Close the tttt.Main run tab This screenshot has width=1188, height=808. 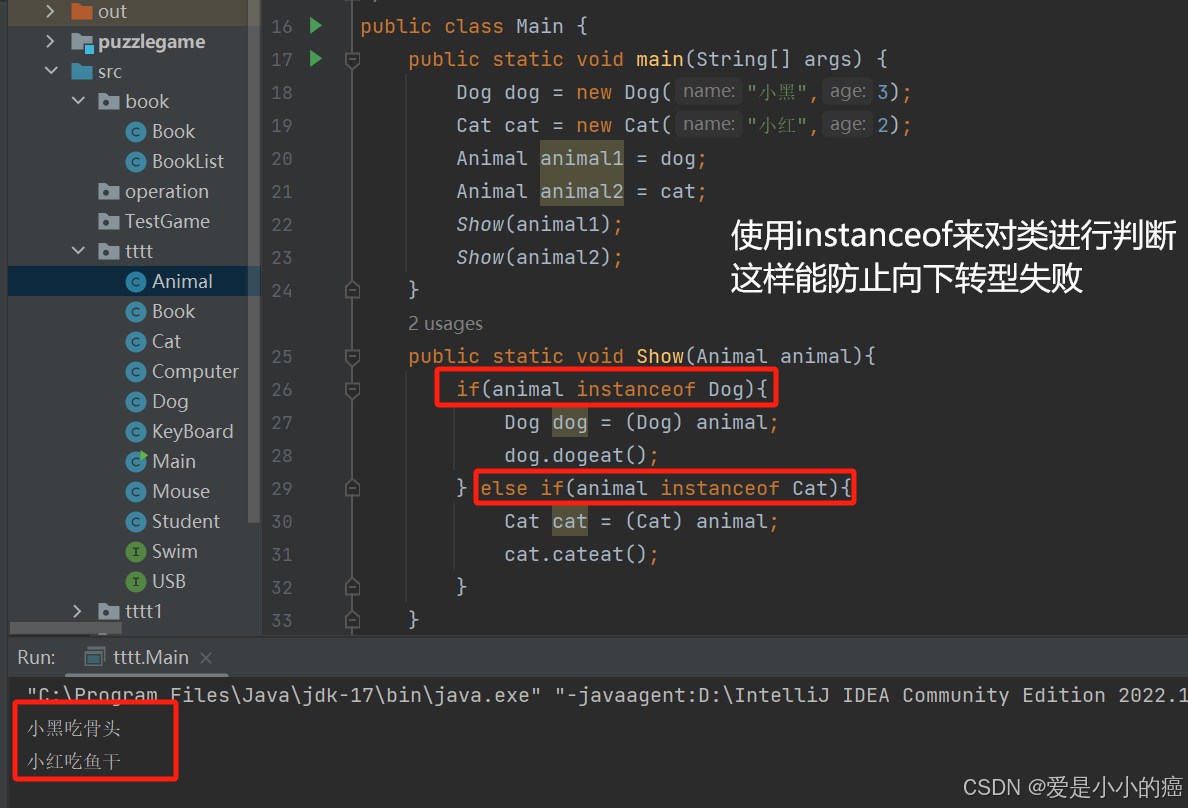pos(205,658)
